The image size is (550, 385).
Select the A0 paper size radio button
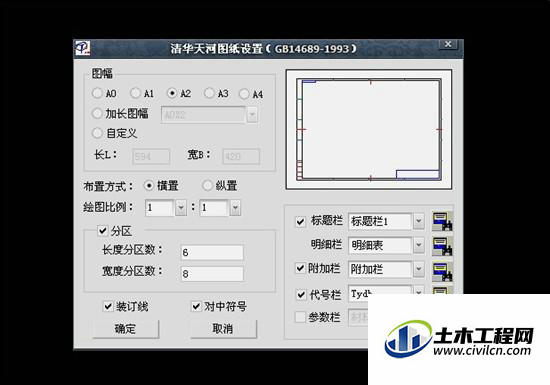point(97,93)
